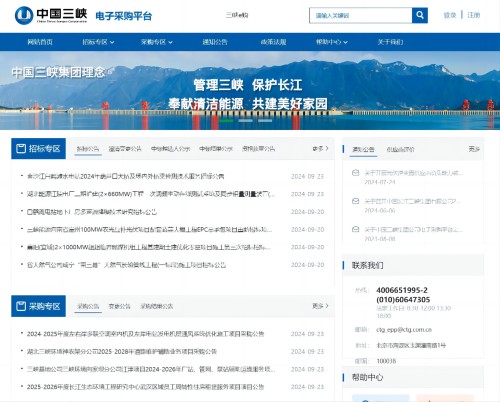The image size is (500, 402).
Task: Open the tender notice mentioning 100MW EPC
Action: [150, 229]
